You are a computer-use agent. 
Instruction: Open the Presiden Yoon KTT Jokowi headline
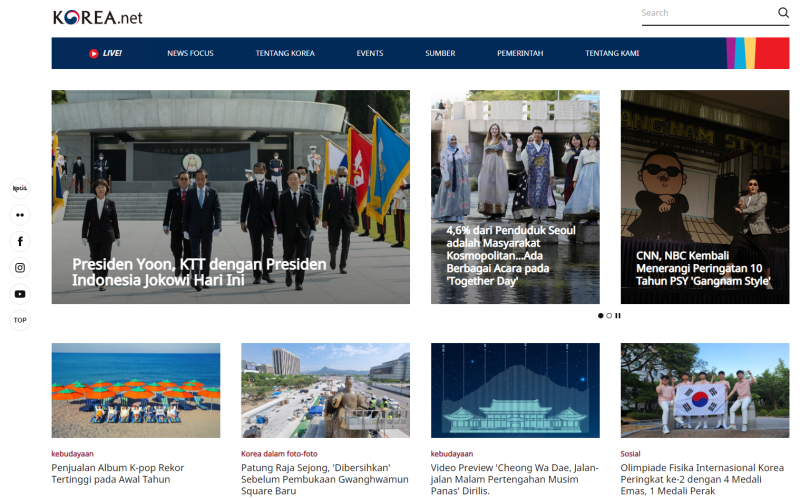click(199, 272)
